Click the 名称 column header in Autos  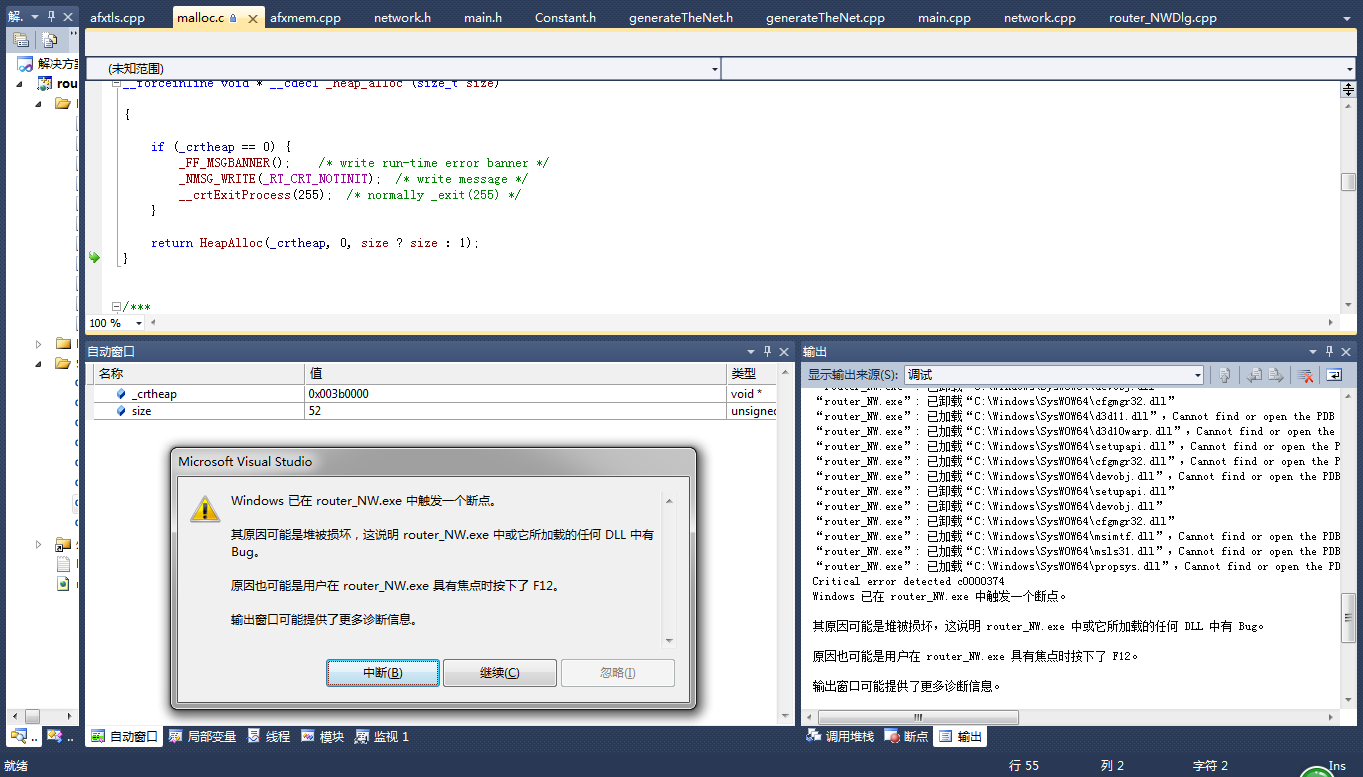tap(199, 373)
